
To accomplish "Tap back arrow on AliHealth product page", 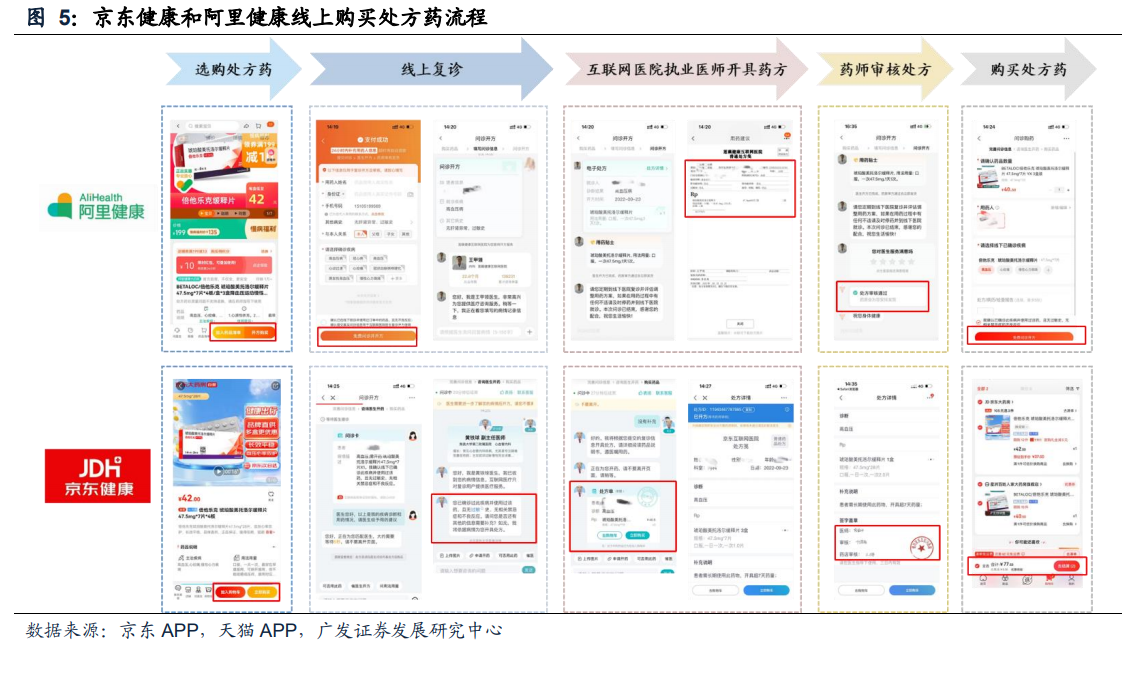I will tap(179, 126).
